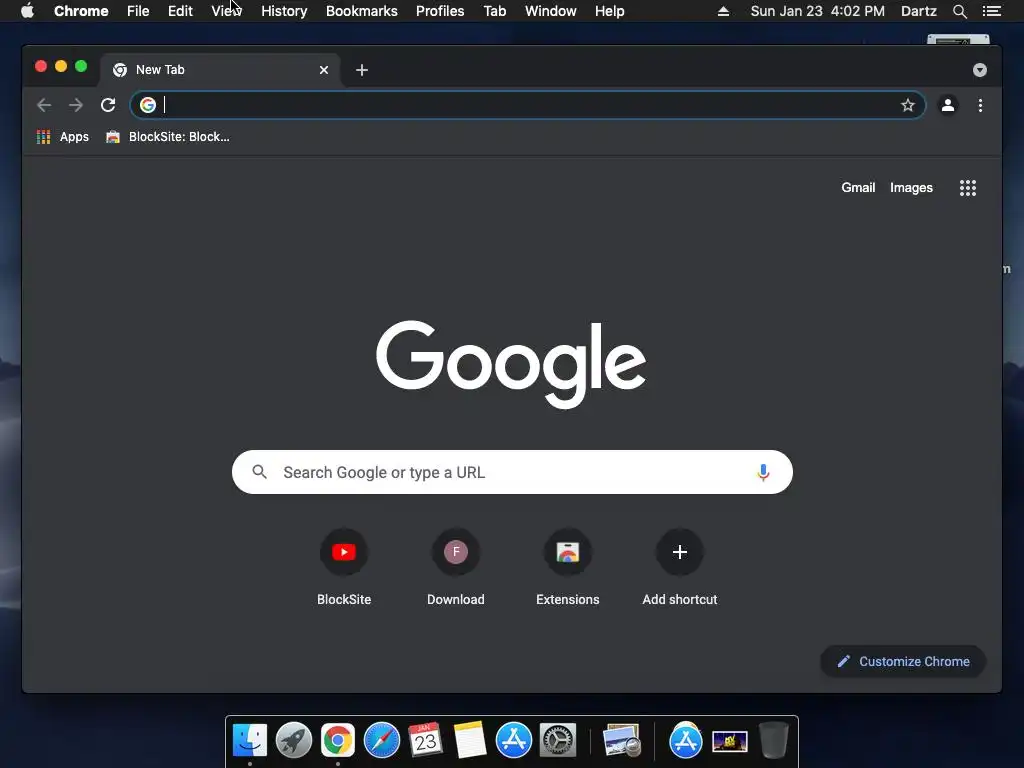
Task: Open the Edit menu
Action: (180, 11)
